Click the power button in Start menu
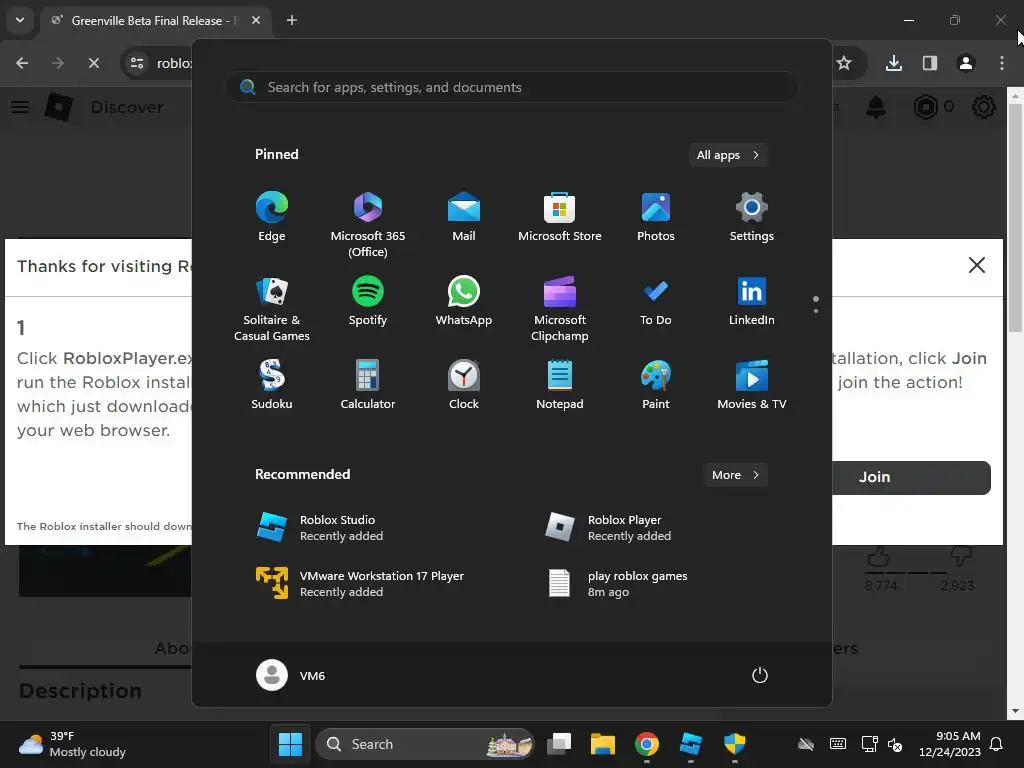Viewport: 1024px width, 768px height. pos(760,675)
